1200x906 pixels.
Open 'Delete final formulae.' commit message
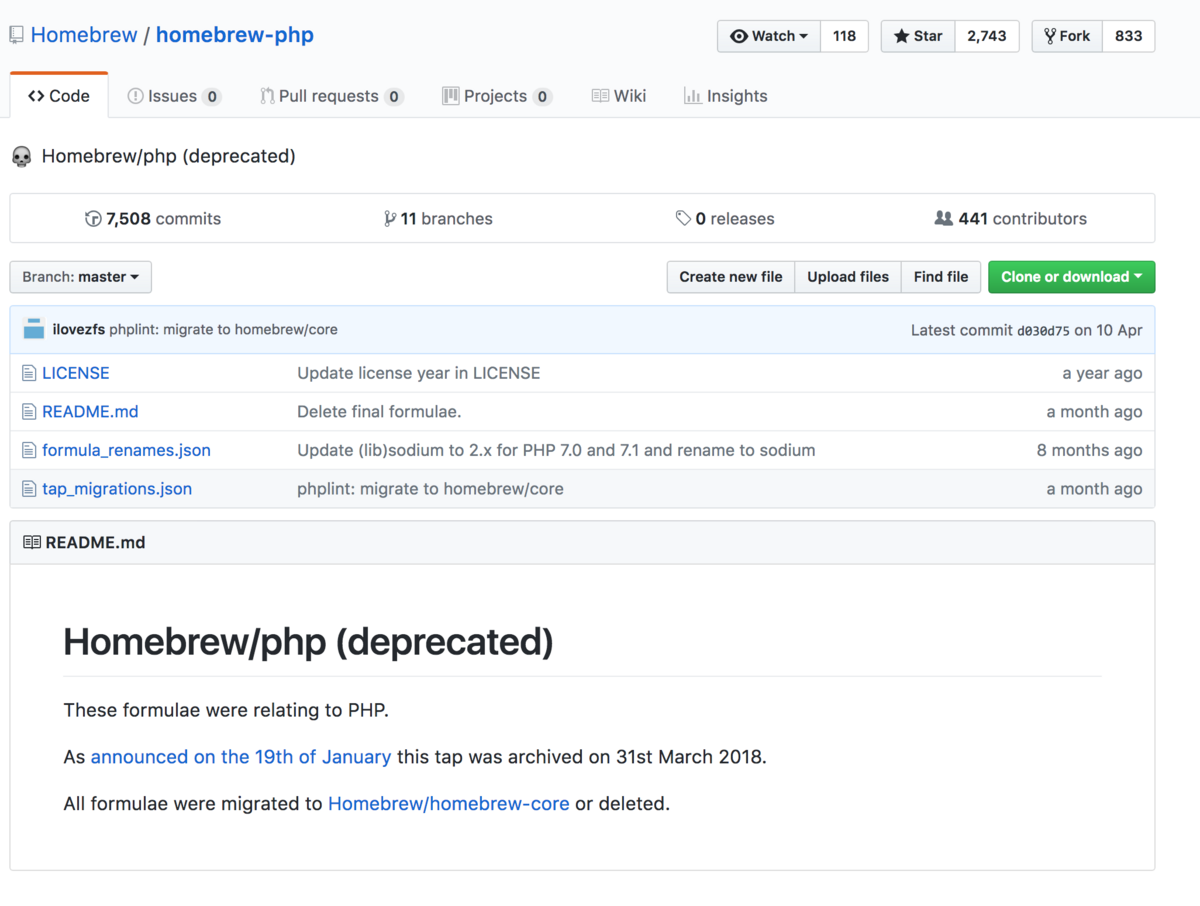(379, 412)
